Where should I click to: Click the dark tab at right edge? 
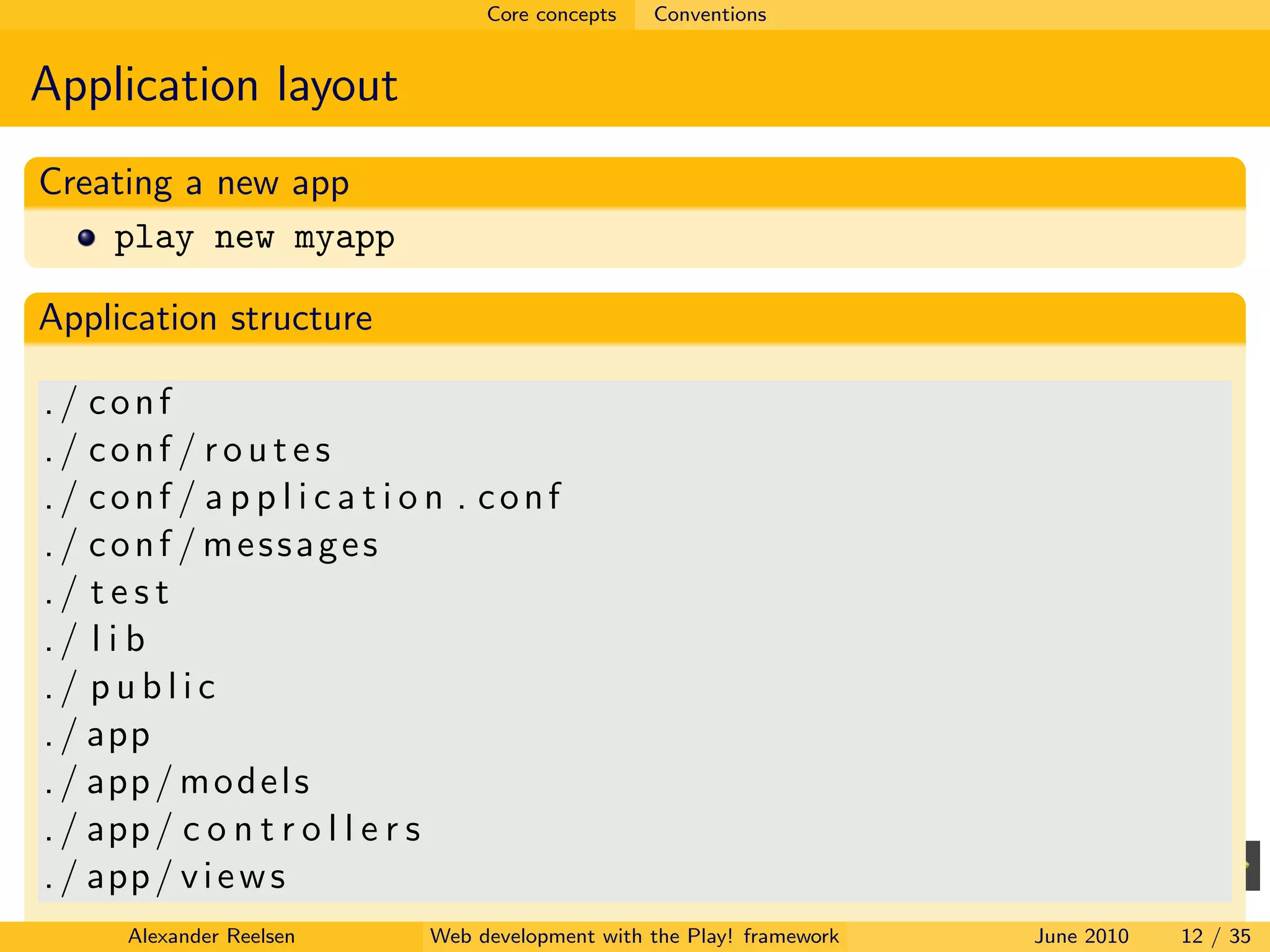(x=1252, y=865)
